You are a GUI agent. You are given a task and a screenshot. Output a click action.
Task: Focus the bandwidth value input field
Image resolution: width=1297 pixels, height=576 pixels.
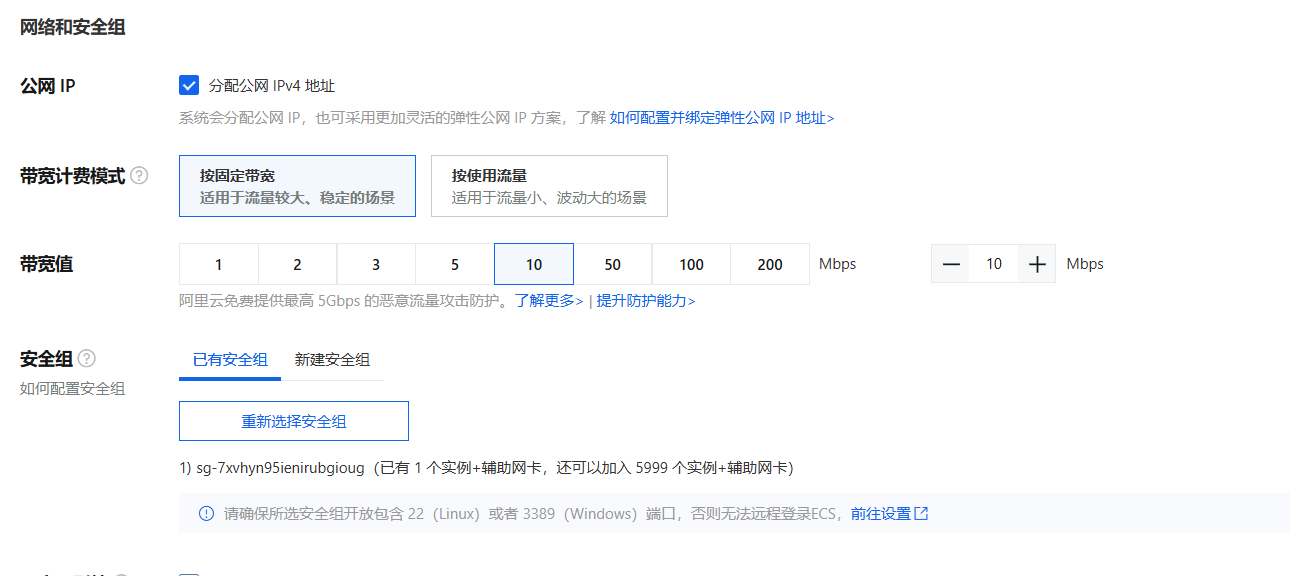994,264
